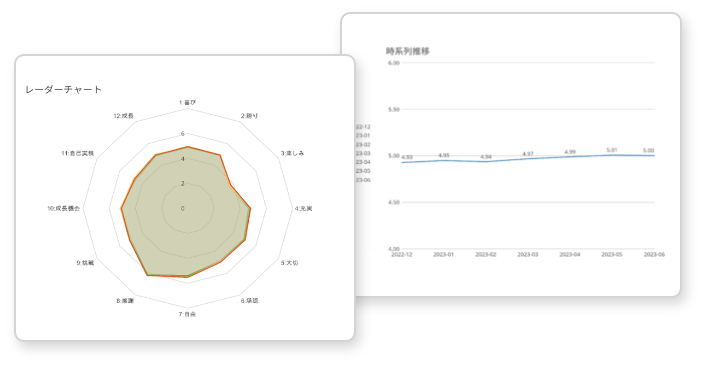This screenshot has width=704, height=366.
Task: Click radar scale value 6
Action: pos(183,133)
